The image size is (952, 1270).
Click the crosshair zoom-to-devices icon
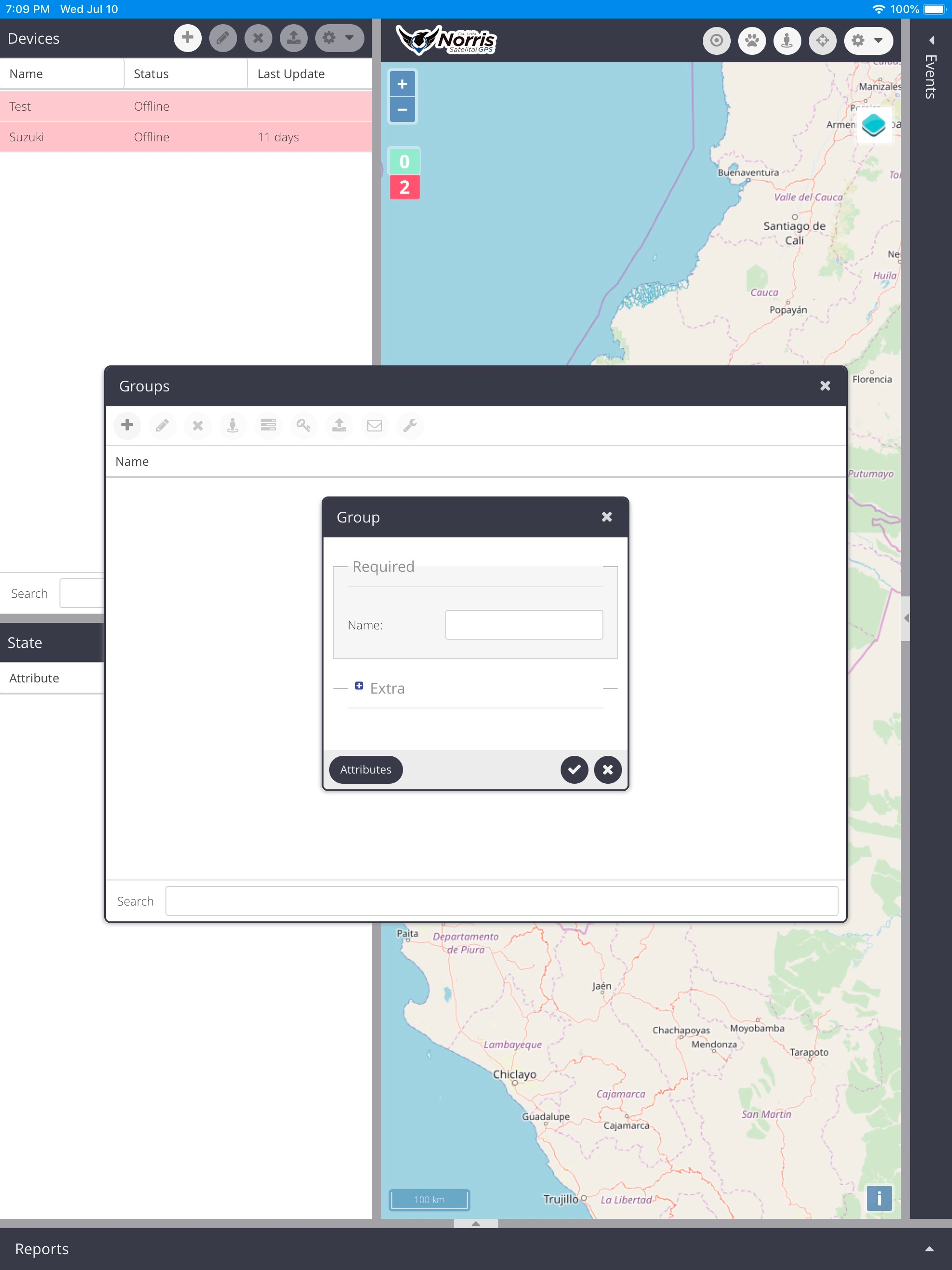point(823,41)
